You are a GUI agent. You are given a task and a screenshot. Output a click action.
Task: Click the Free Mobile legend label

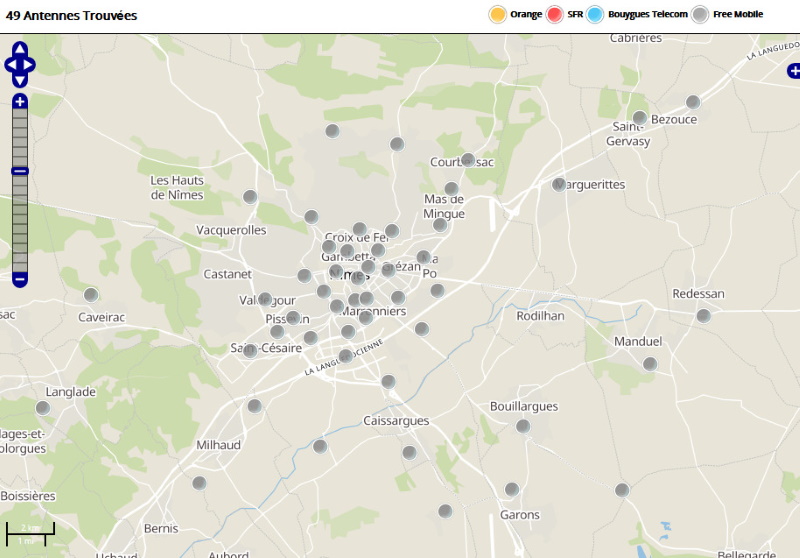(x=738, y=14)
